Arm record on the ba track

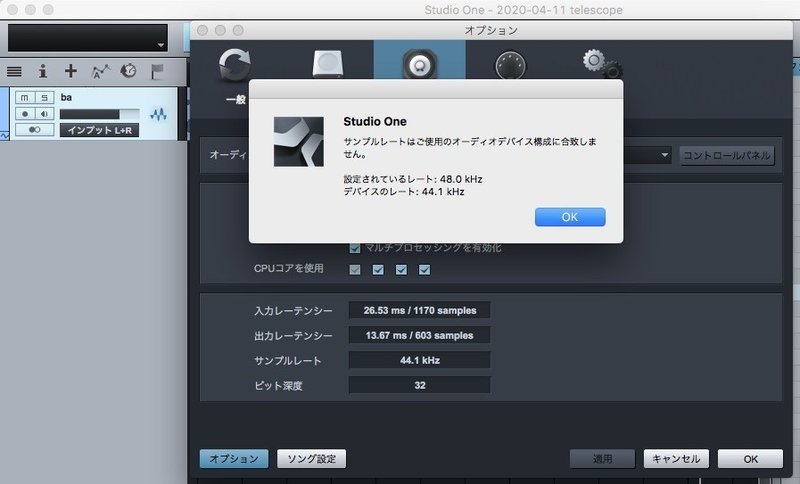pos(24,114)
